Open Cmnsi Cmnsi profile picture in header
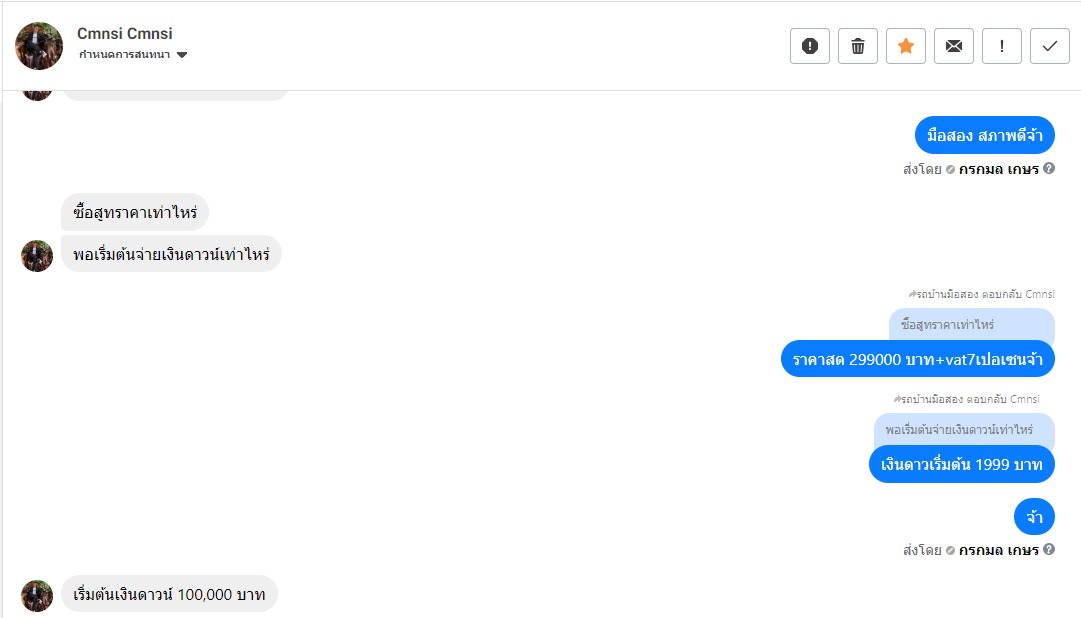Image resolution: width=1081 pixels, height=618 pixels. click(x=39, y=46)
